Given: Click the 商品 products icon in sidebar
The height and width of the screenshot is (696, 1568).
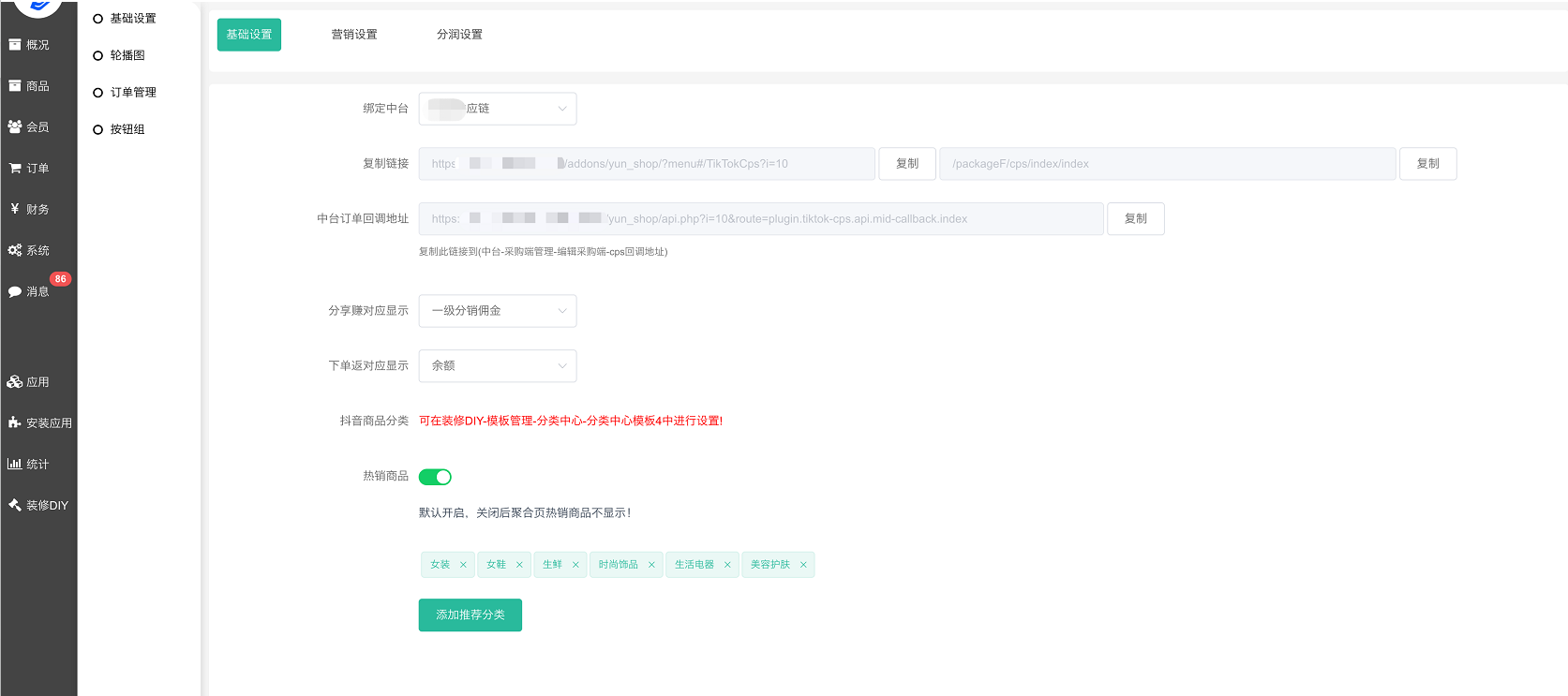Looking at the screenshot, I should tap(15, 86).
